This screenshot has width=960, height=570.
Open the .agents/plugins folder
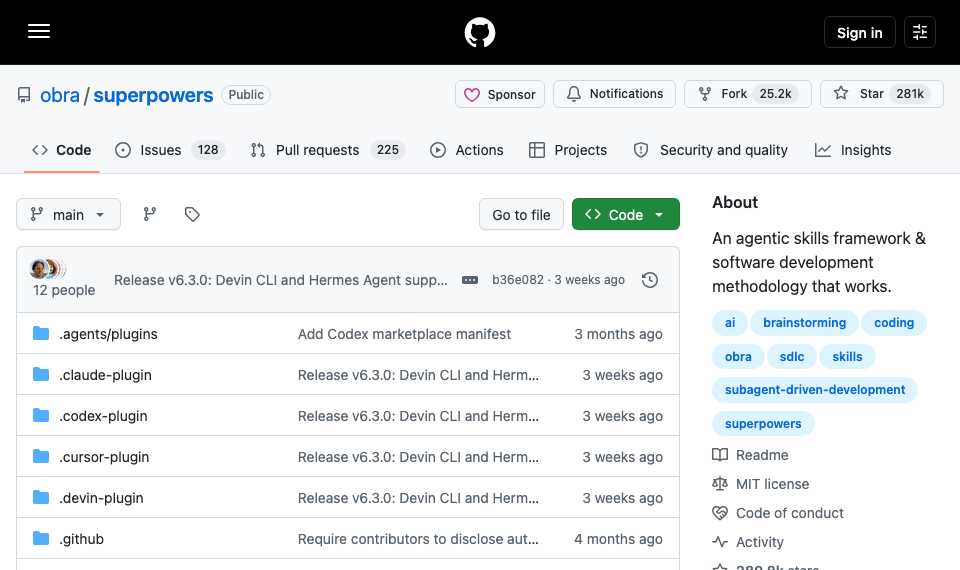click(x=108, y=334)
